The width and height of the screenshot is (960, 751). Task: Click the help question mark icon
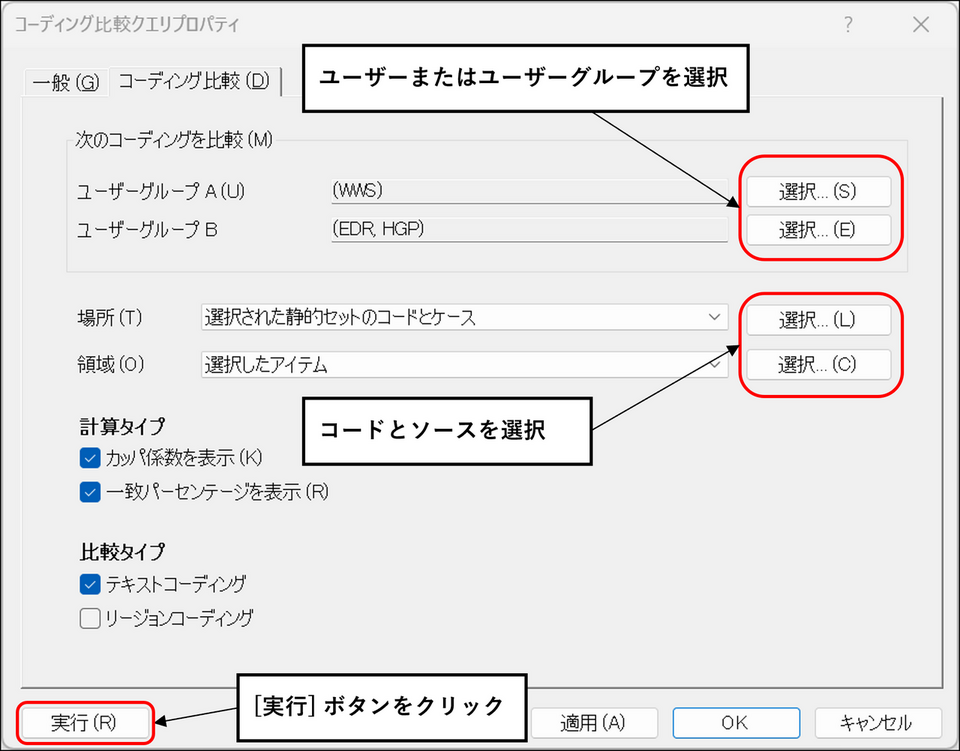(x=848, y=24)
